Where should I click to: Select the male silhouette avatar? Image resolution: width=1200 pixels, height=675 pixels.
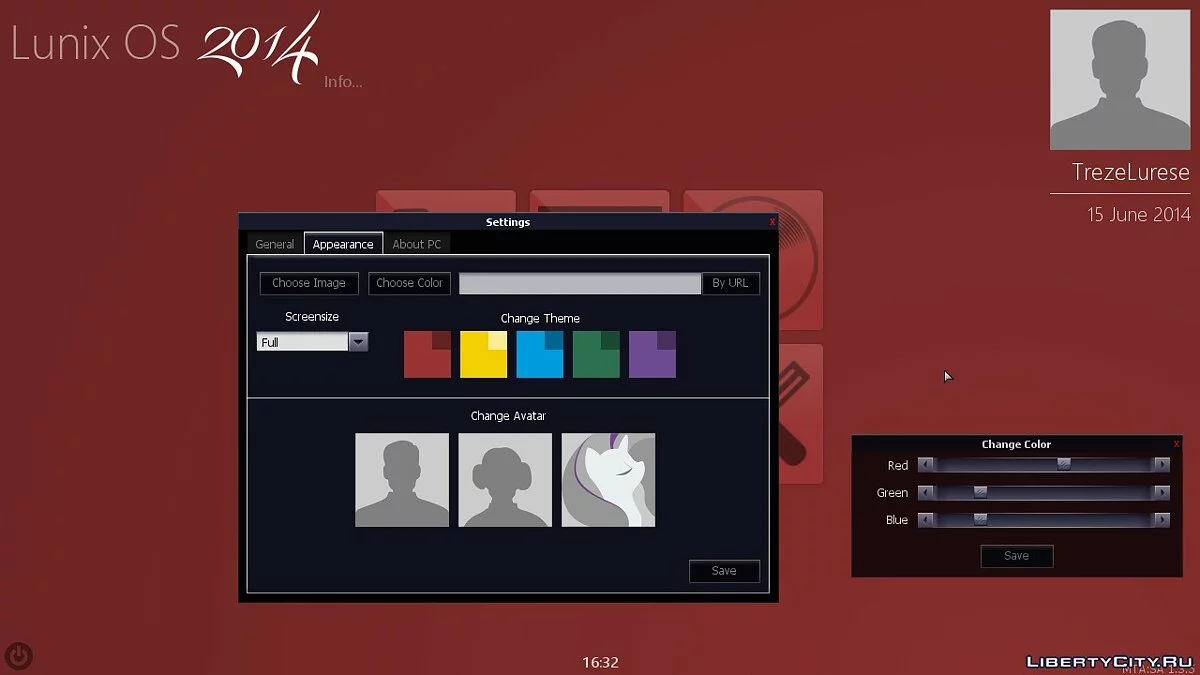(402, 480)
